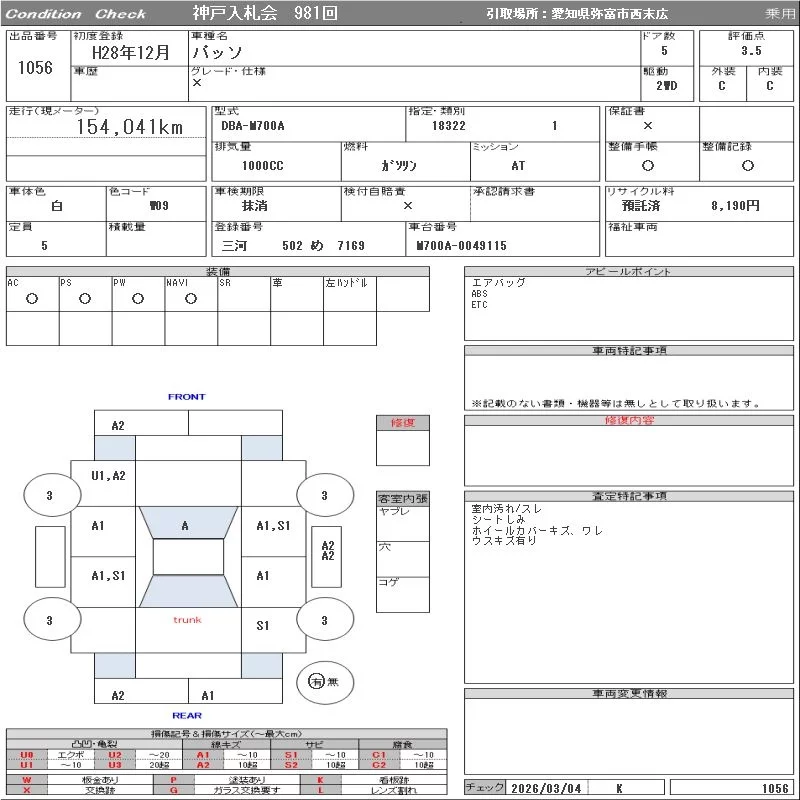Click the red W 板金あり legend cell
The width and height of the screenshot is (800, 800).
(27, 779)
